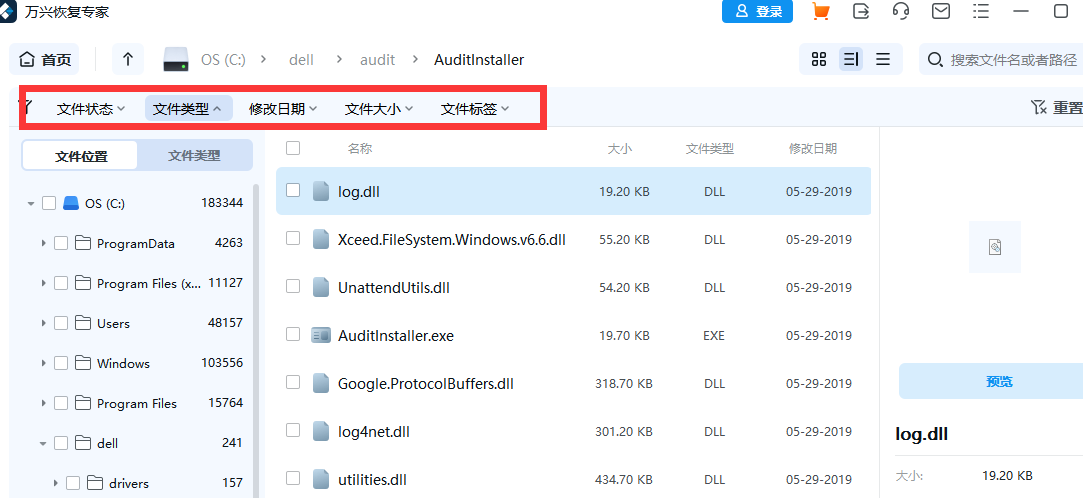Open customer support headset icon
The width and height of the screenshot is (1083, 498).
point(901,11)
